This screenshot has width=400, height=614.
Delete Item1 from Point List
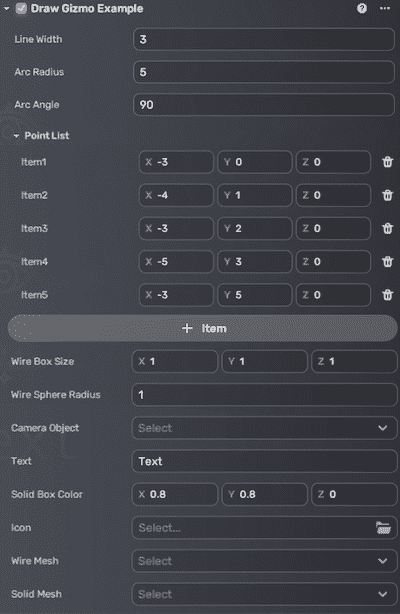[387, 162]
